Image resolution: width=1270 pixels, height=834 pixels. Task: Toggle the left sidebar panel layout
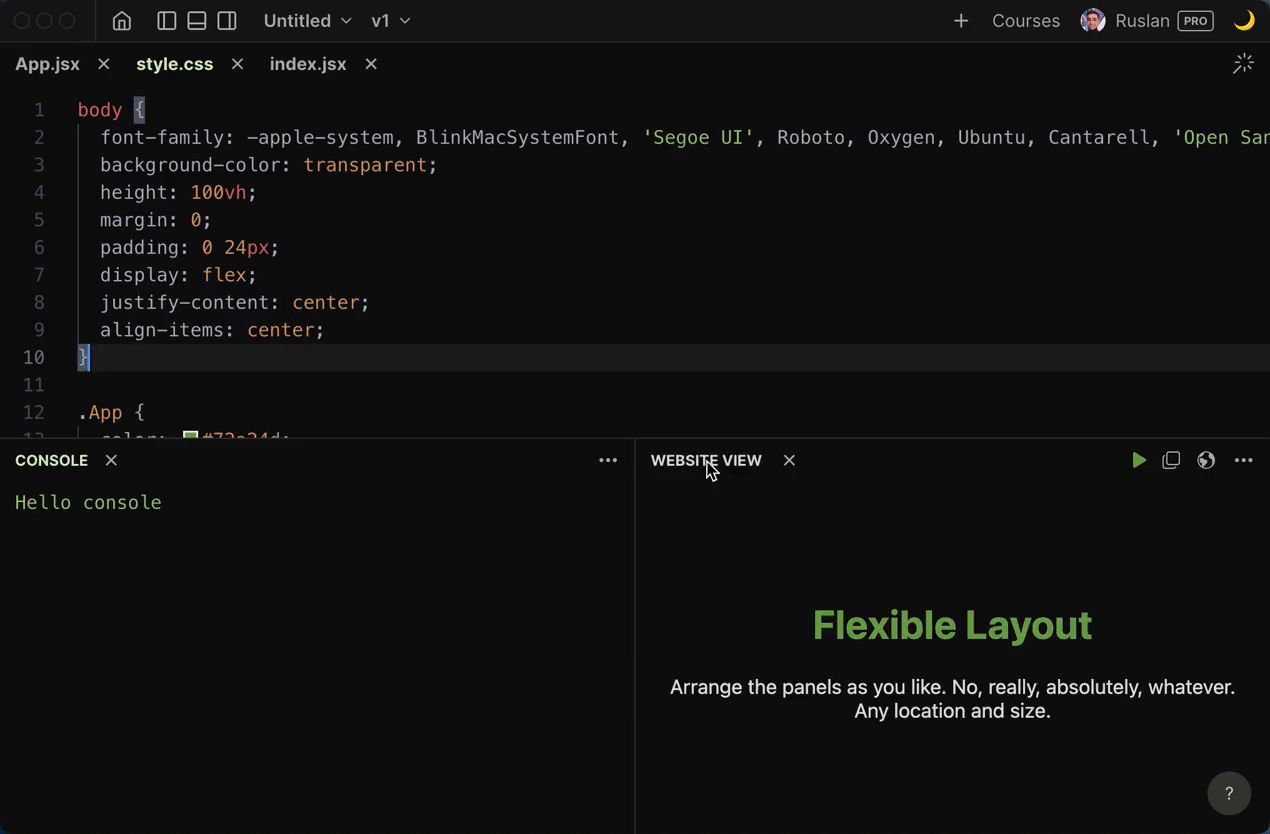pyautogui.click(x=167, y=21)
